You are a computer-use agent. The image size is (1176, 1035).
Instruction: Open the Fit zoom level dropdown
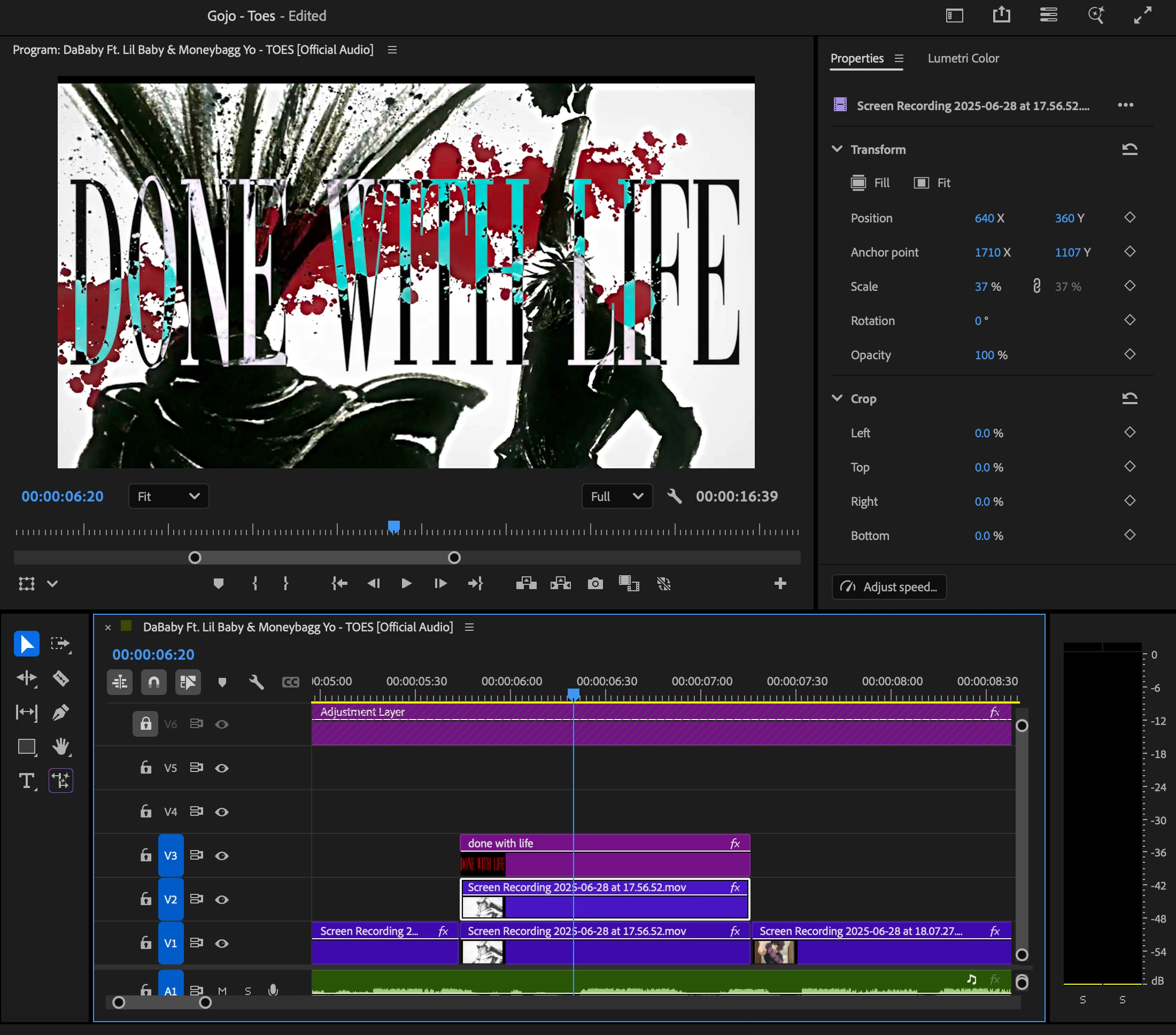pyautogui.click(x=168, y=496)
